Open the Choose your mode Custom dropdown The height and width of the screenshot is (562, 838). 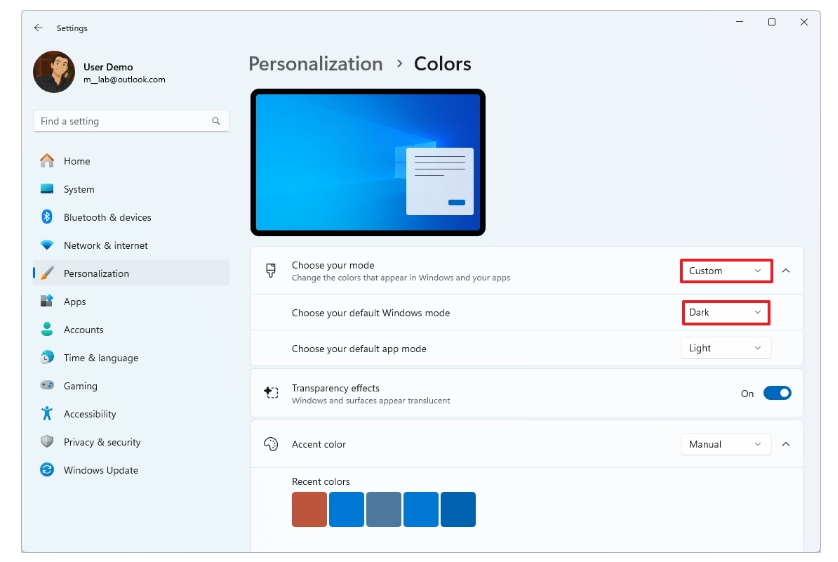726,271
